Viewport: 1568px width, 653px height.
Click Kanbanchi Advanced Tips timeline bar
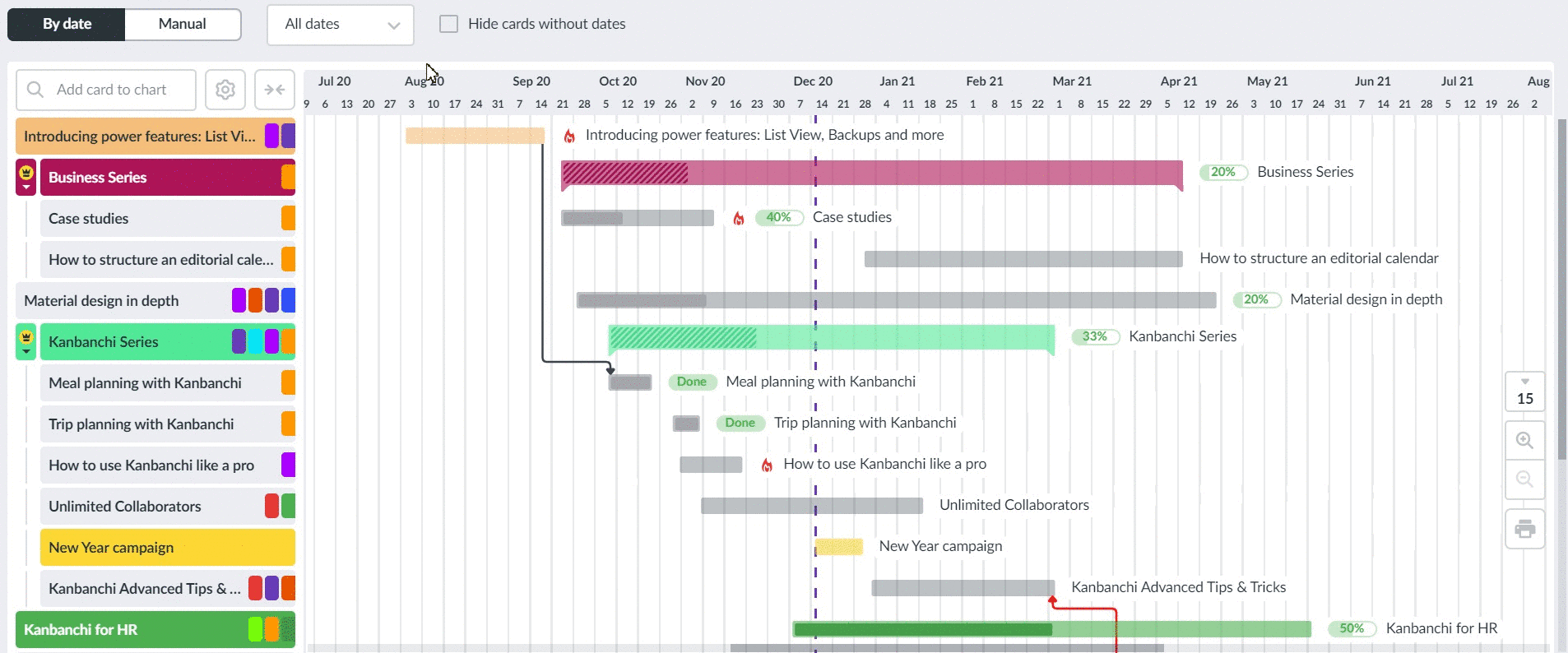point(963,588)
